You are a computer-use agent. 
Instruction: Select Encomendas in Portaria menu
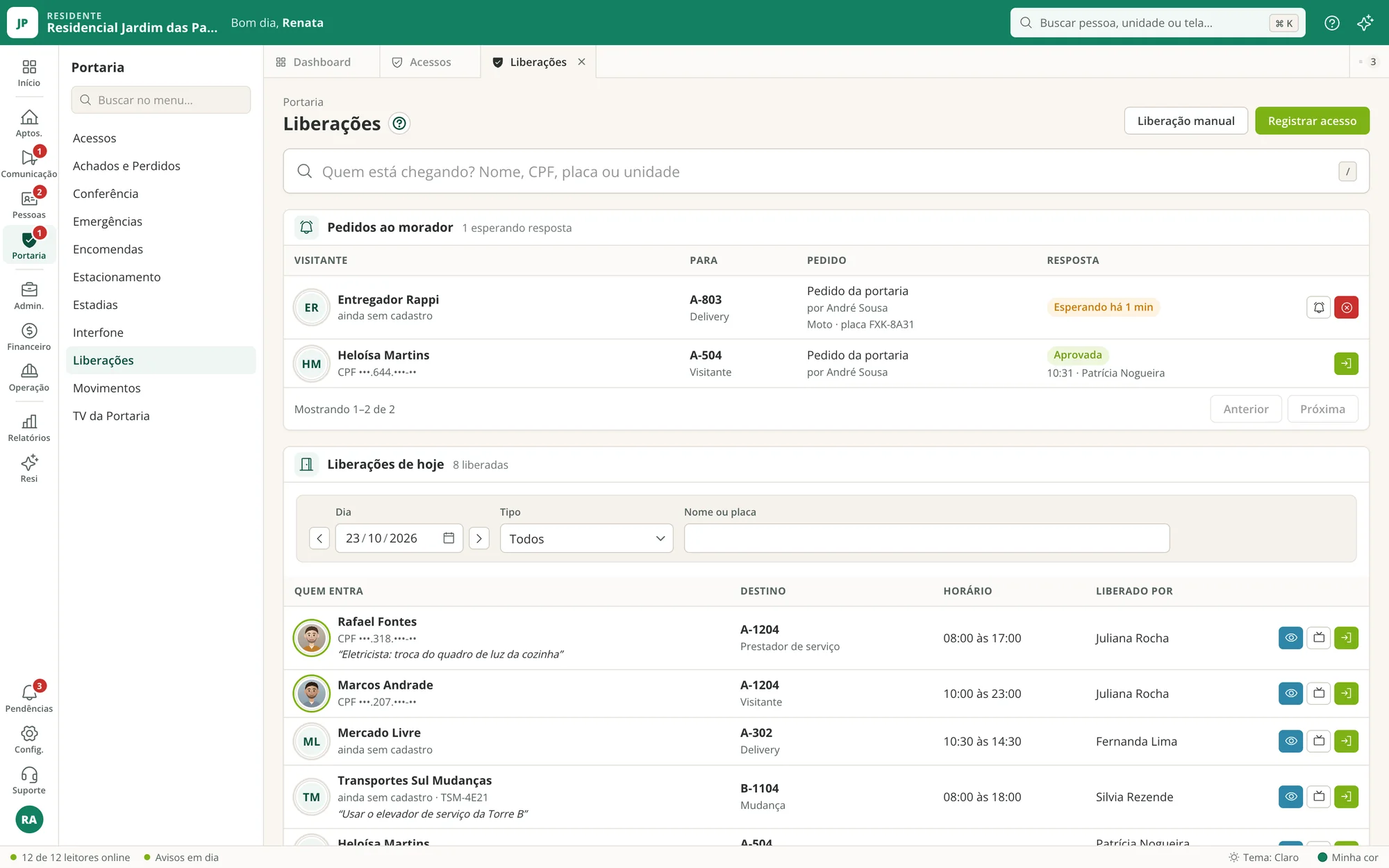[x=161, y=249]
